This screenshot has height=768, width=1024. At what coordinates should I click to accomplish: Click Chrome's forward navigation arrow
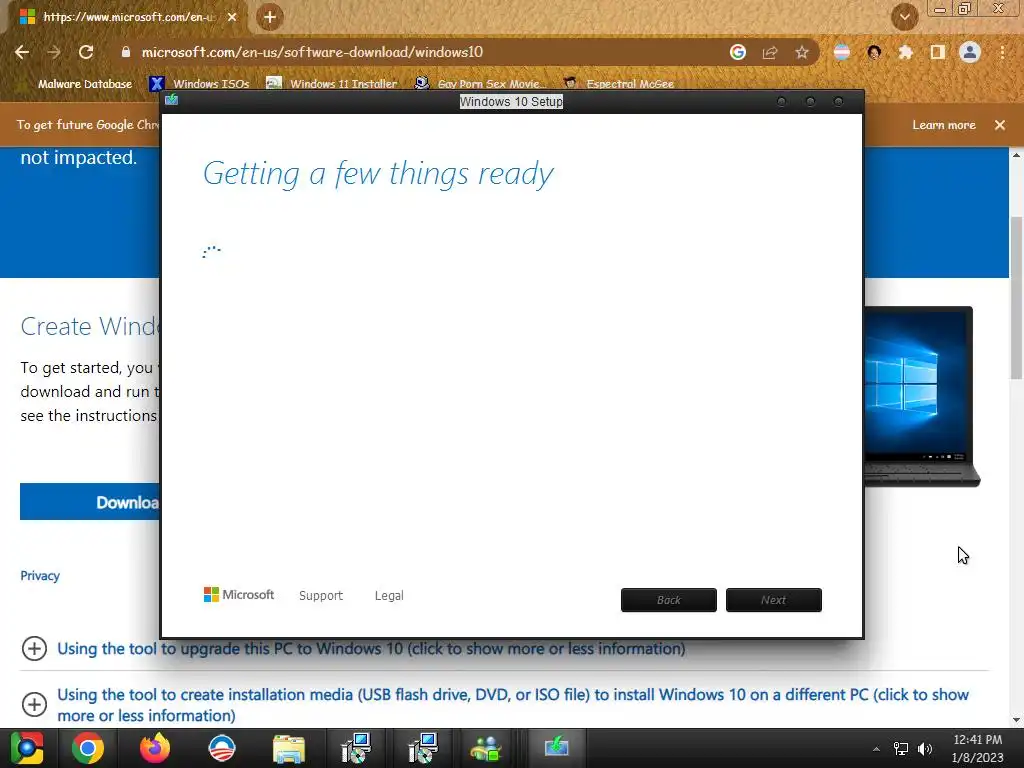pyautogui.click(x=54, y=52)
